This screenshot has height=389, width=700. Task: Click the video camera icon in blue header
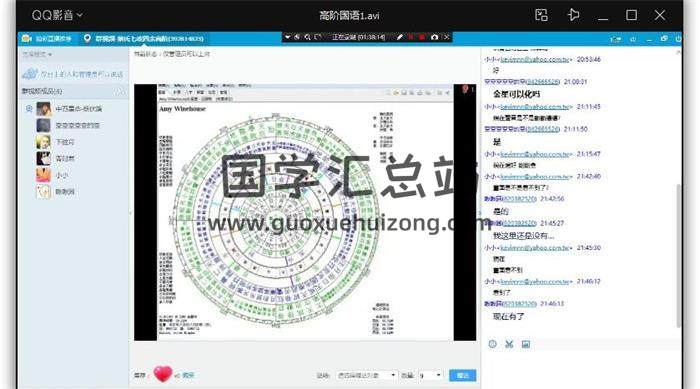tap(26, 38)
